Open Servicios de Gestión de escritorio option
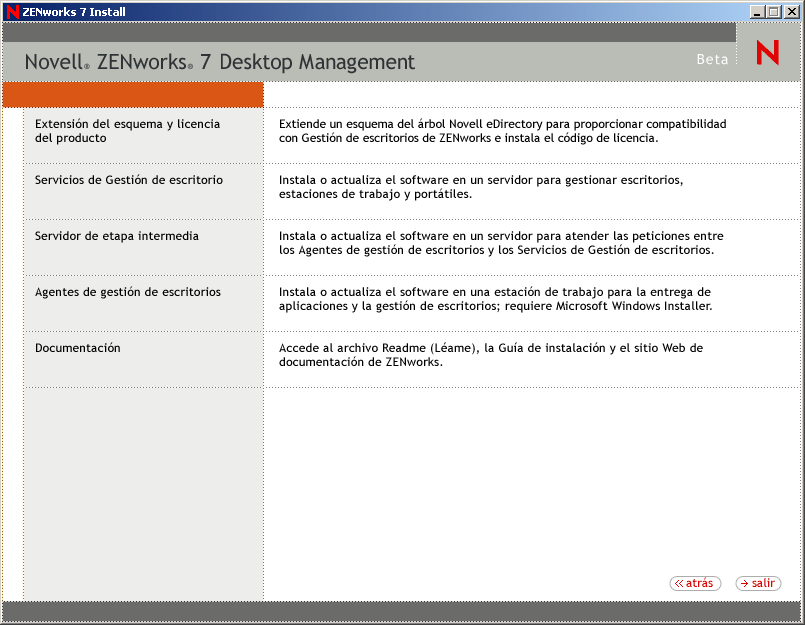This screenshot has width=805, height=625. (129, 180)
